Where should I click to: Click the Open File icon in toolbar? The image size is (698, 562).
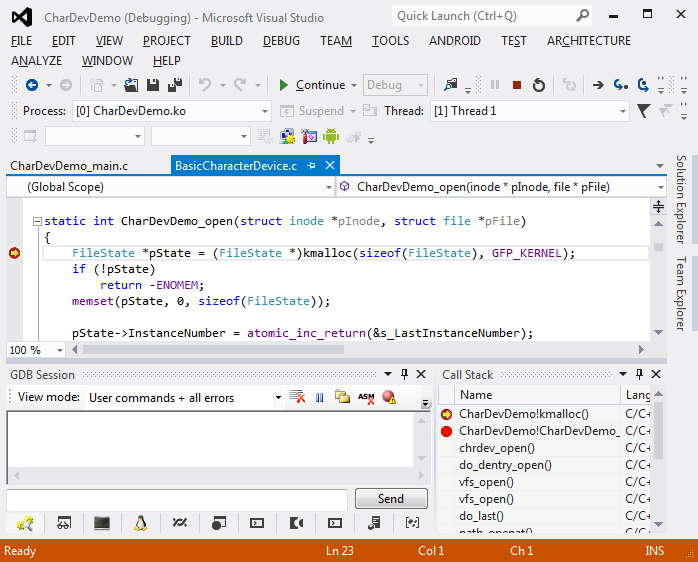pos(131,85)
